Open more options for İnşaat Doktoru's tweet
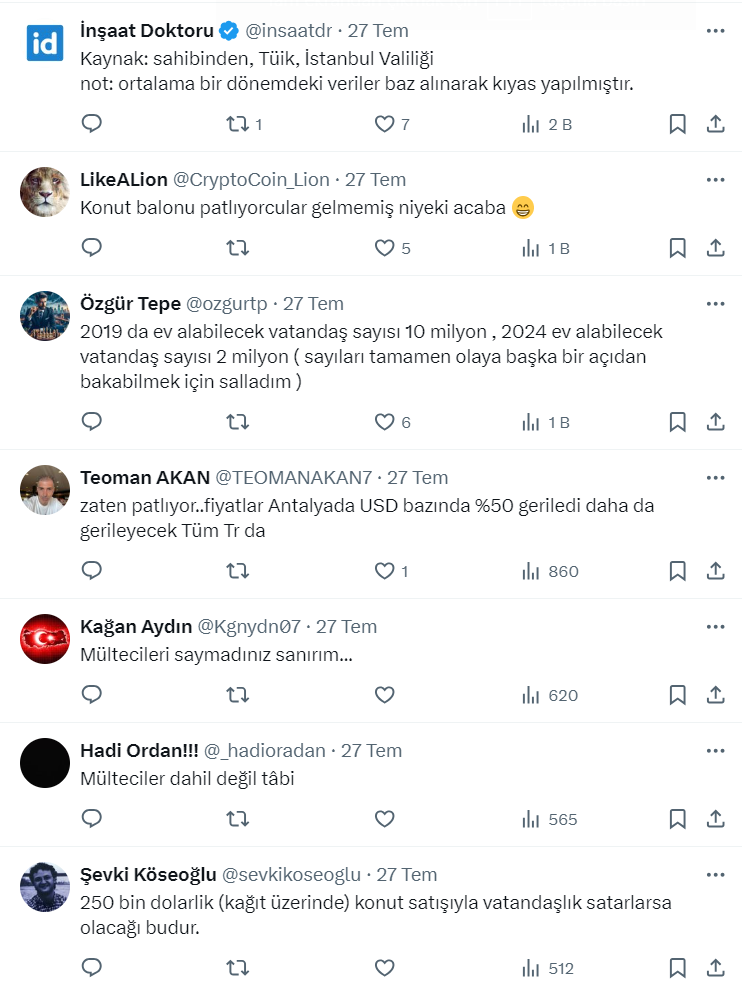The image size is (742, 992). click(715, 31)
